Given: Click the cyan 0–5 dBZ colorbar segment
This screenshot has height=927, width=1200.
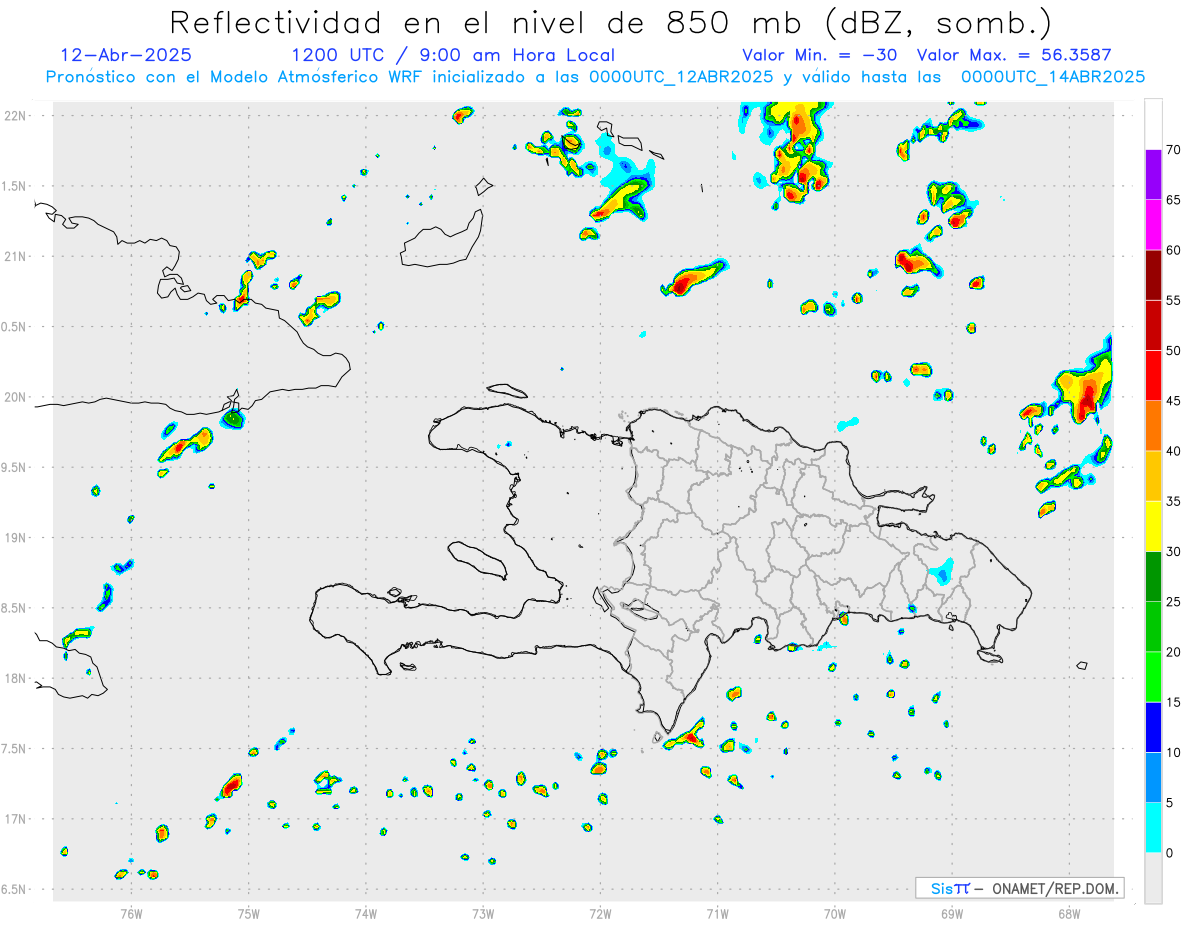Looking at the screenshot, I should point(1153,828).
